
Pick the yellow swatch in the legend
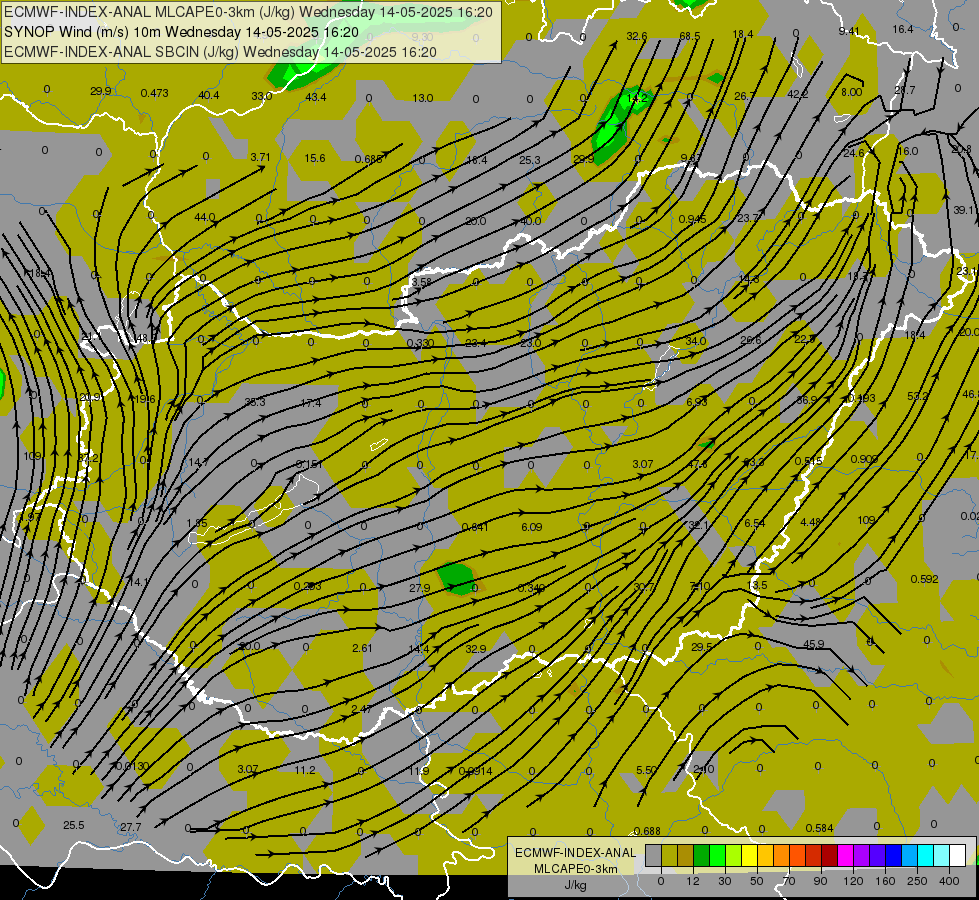pyautogui.click(x=750, y=856)
